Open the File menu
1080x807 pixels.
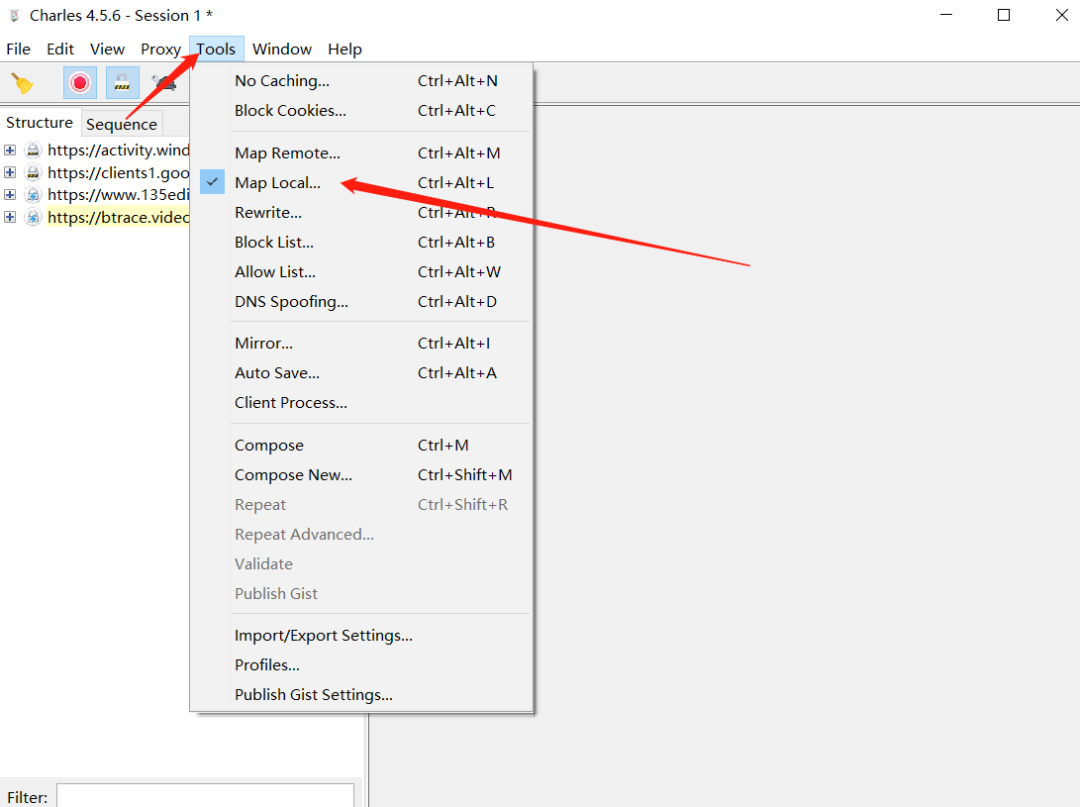pyautogui.click(x=19, y=49)
